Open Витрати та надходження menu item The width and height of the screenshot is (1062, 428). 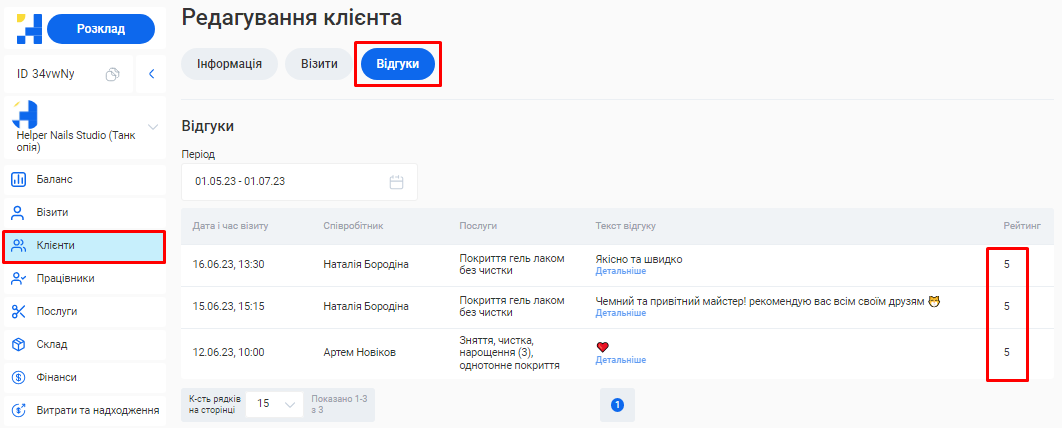(85, 410)
